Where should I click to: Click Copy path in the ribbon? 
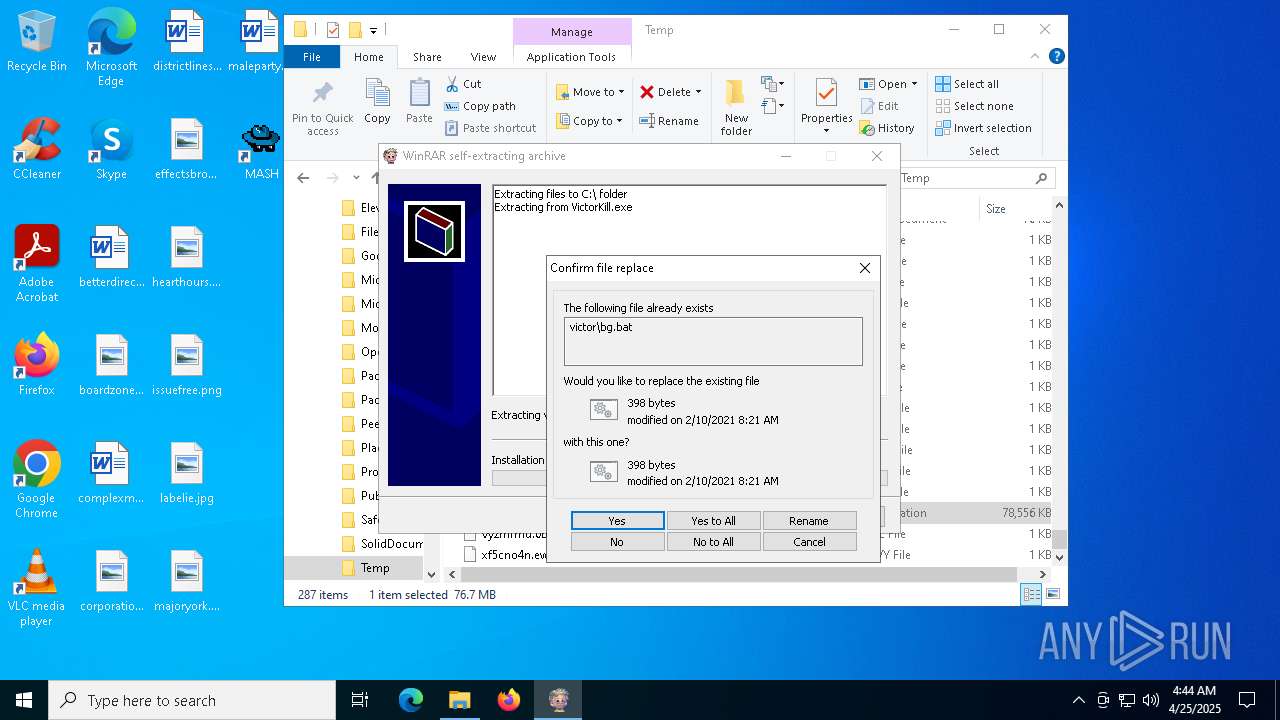pos(480,106)
